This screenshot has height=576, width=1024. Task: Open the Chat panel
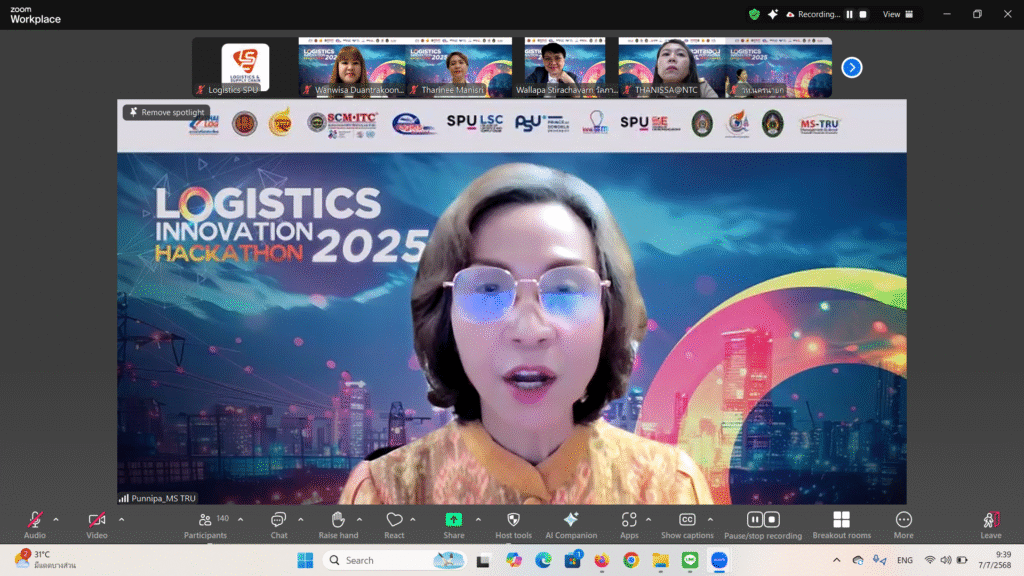coord(279,524)
